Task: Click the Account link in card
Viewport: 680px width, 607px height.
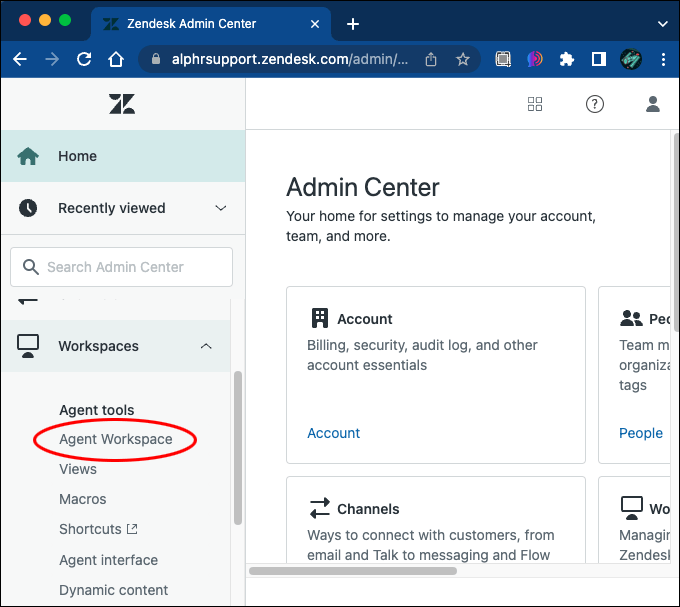Action: click(x=333, y=433)
